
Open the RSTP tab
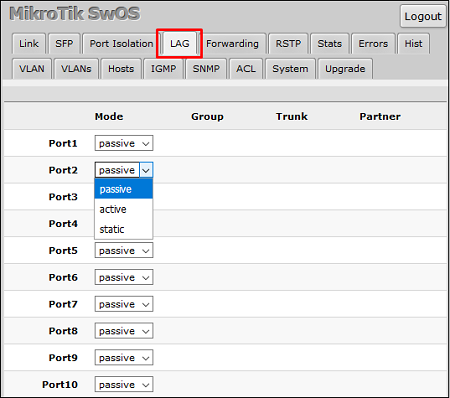click(x=288, y=44)
